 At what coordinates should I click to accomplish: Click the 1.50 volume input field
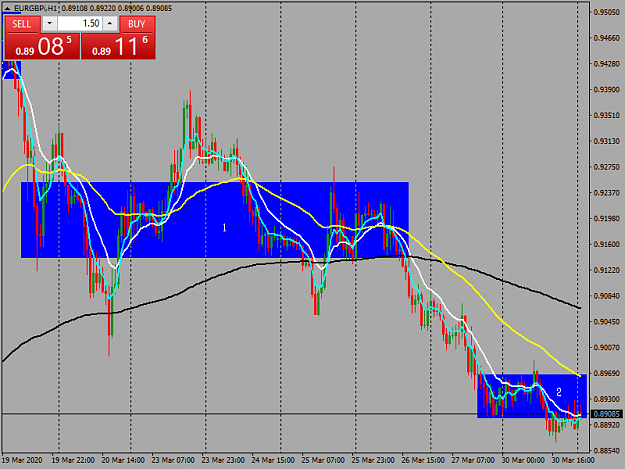click(80, 24)
